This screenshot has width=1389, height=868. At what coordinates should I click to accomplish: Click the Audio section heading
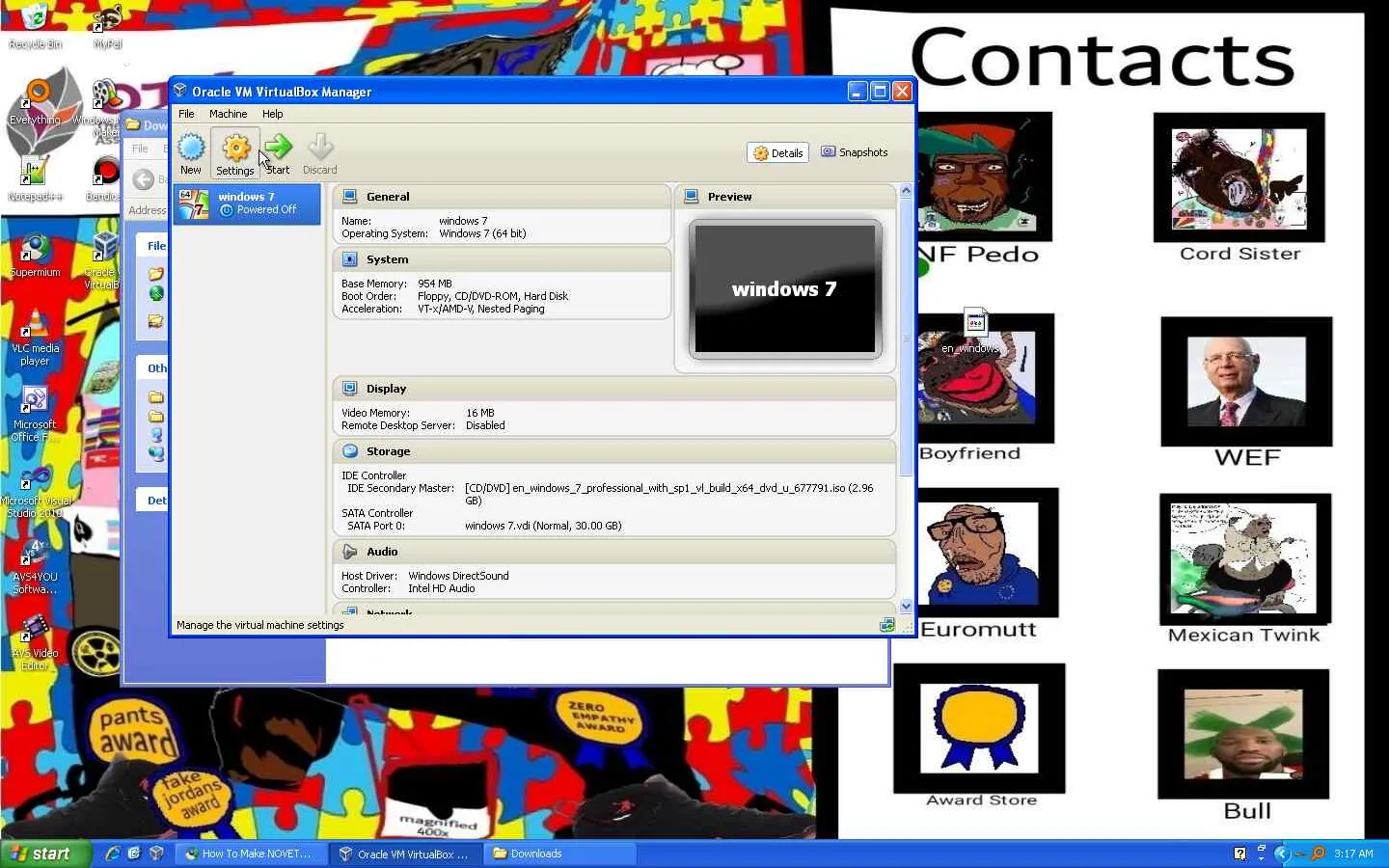click(x=382, y=552)
